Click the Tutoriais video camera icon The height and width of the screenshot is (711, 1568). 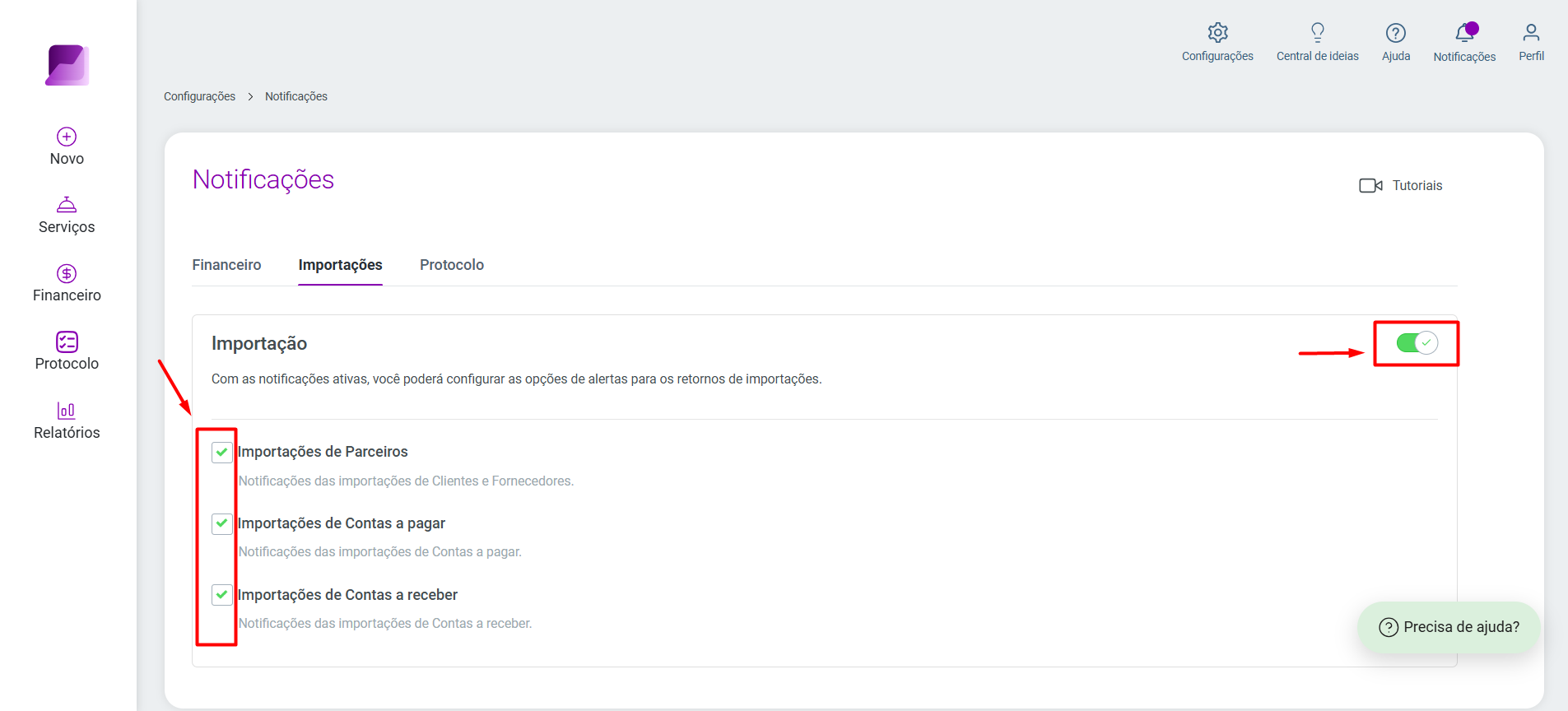click(1370, 186)
